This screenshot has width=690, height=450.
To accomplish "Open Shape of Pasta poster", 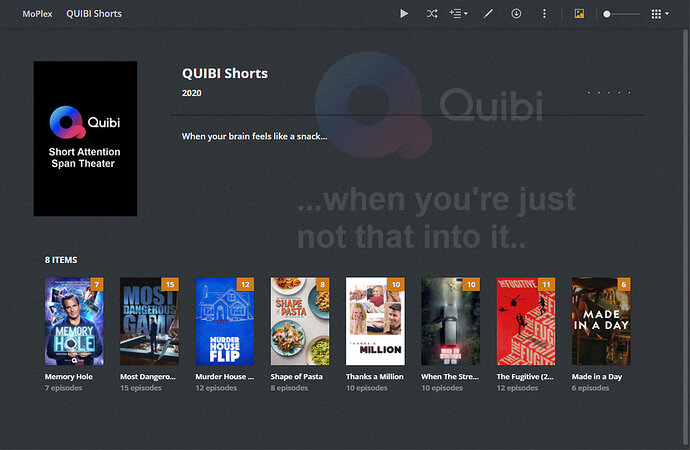I will coord(300,321).
